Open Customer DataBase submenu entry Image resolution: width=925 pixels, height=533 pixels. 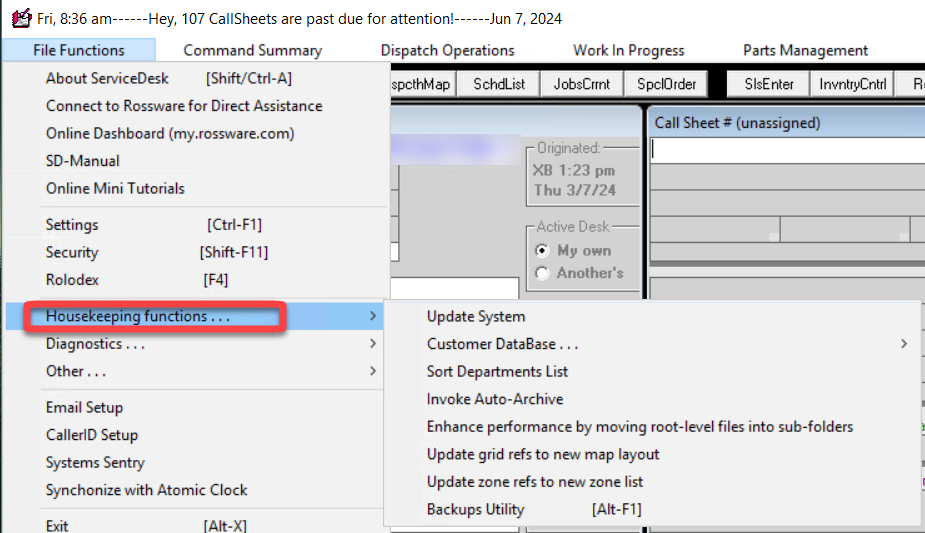point(652,344)
